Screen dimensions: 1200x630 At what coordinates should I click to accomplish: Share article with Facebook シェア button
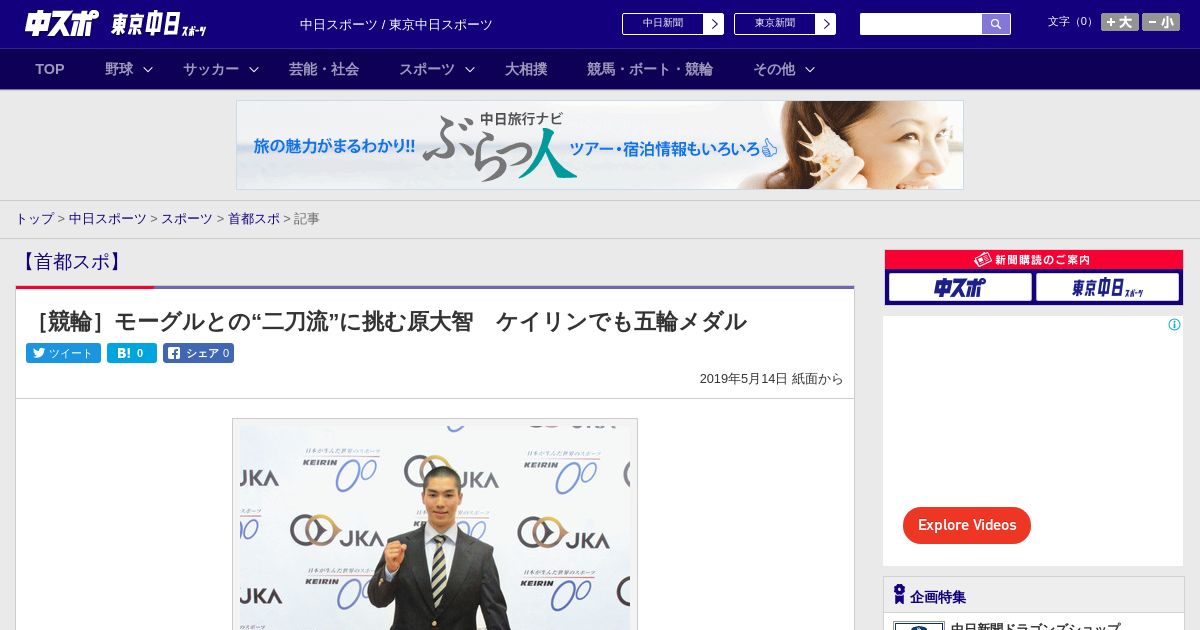coord(198,353)
